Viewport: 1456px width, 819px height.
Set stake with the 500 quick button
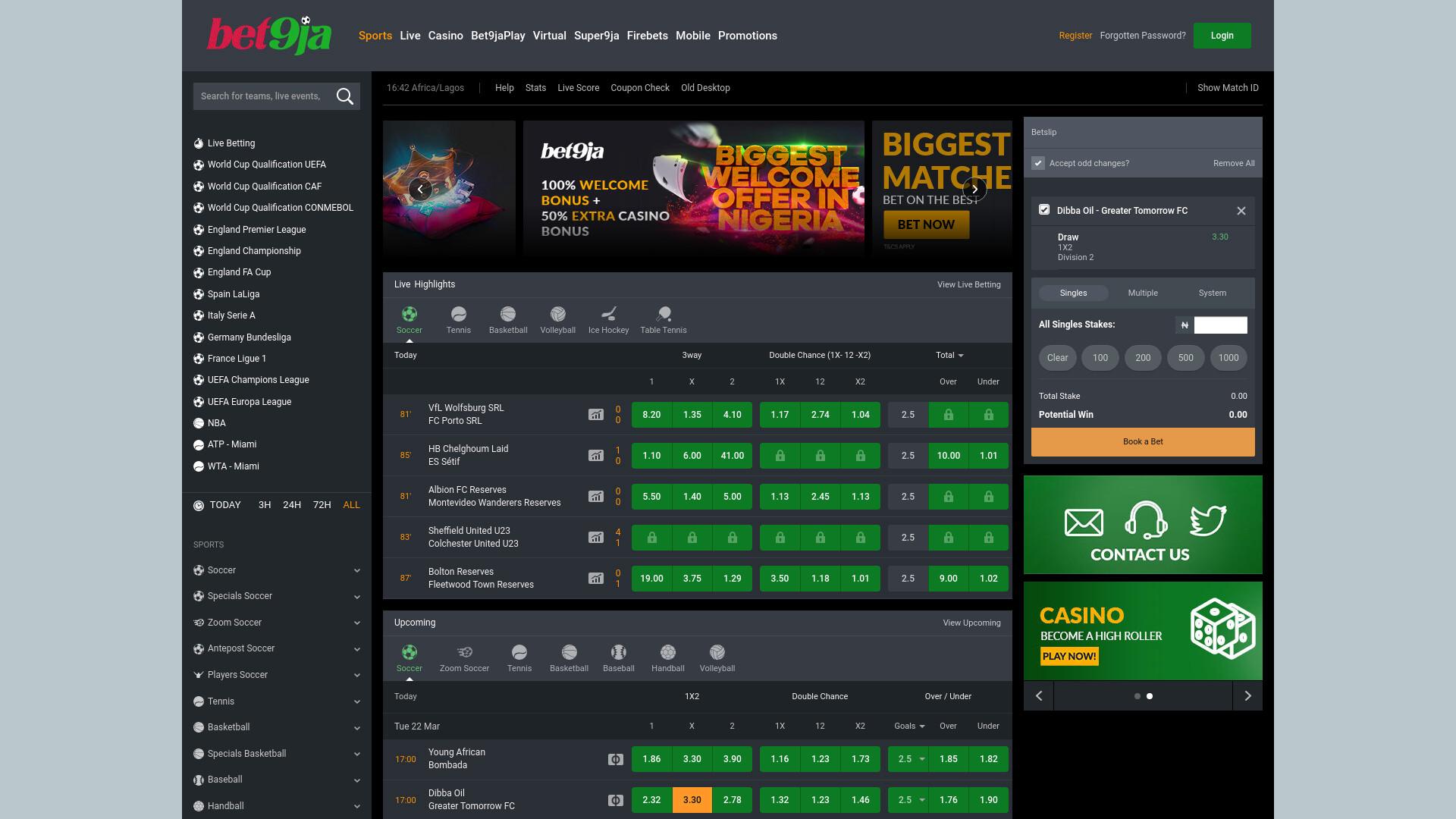[1186, 358]
